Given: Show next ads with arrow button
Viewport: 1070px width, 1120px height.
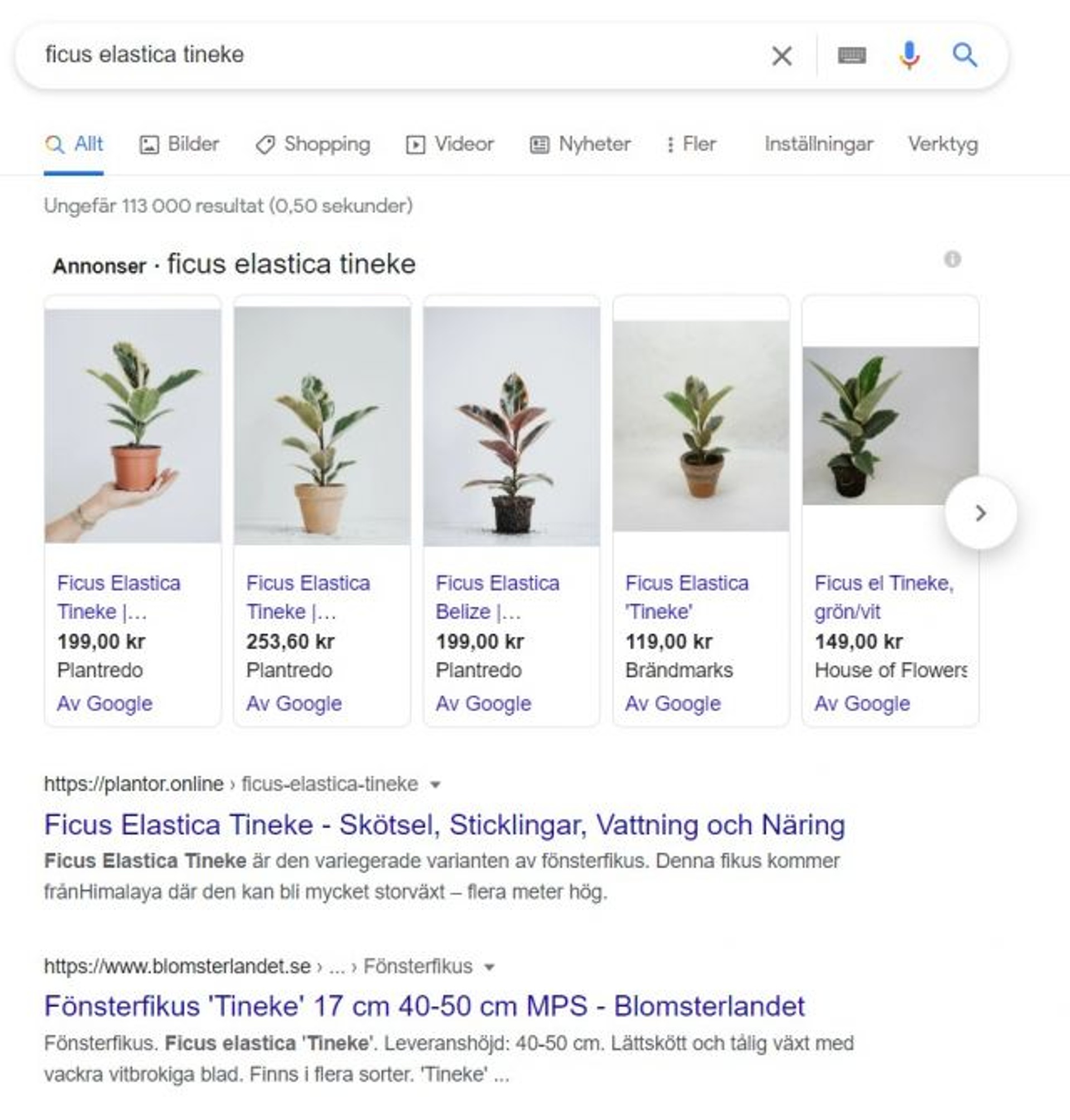Looking at the screenshot, I should pos(980,513).
